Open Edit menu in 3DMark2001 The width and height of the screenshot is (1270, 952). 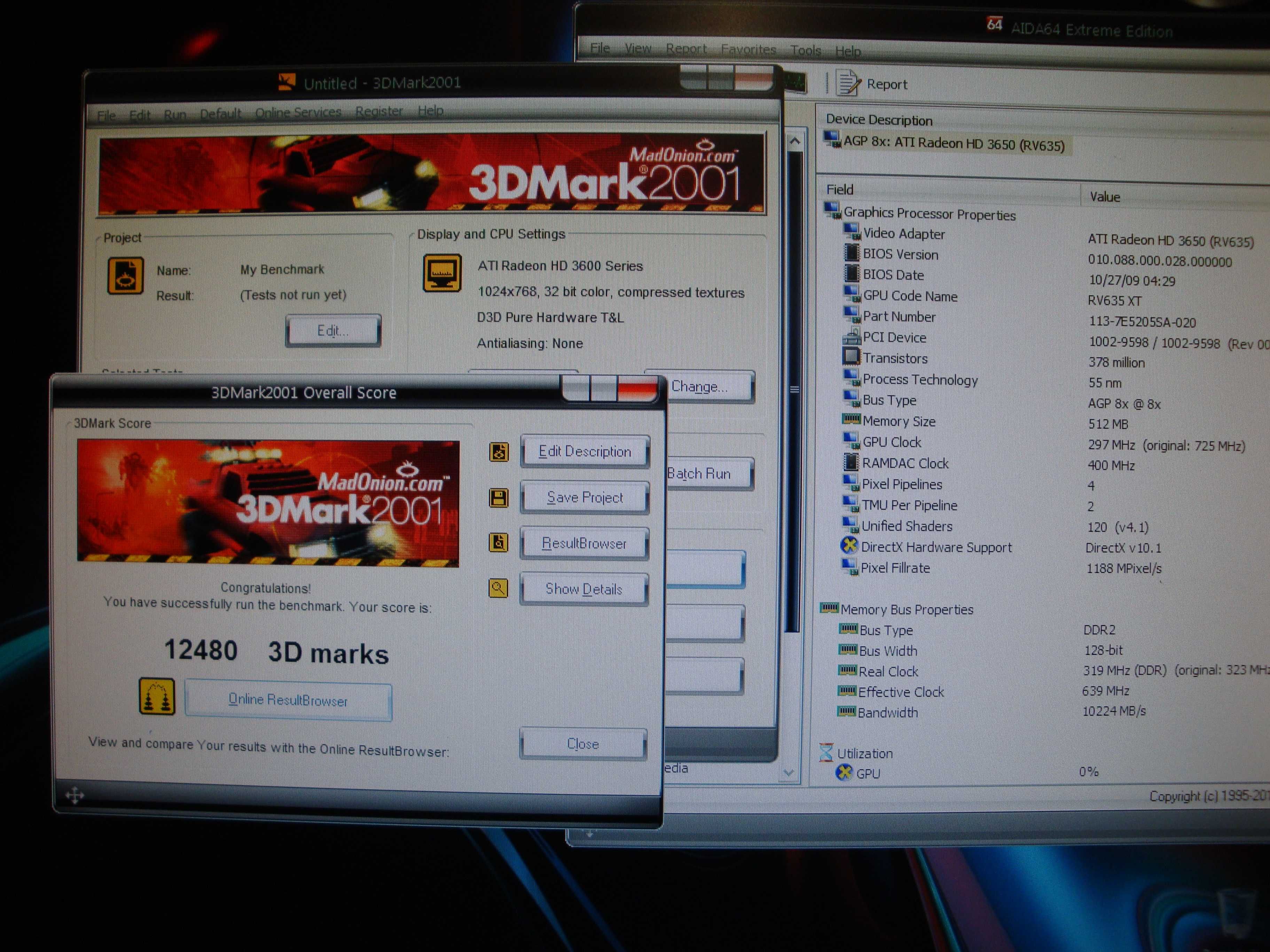pos(140,115)
